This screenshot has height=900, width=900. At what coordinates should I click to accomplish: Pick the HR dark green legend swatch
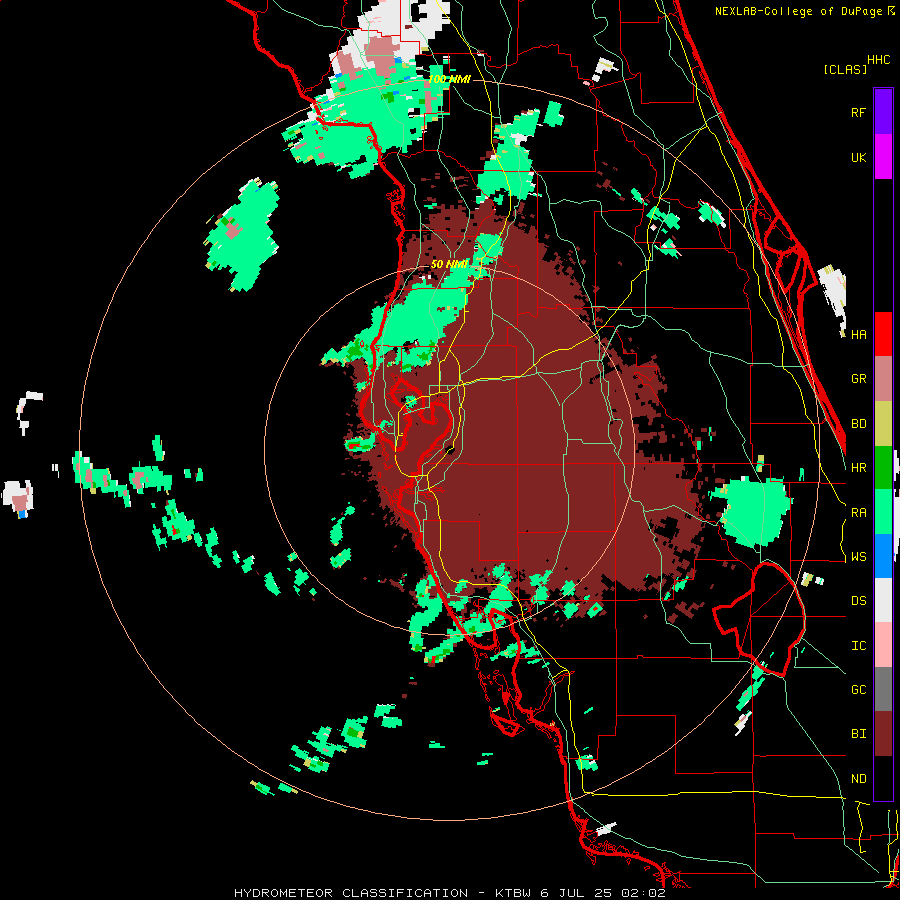[x=883, y=468]
